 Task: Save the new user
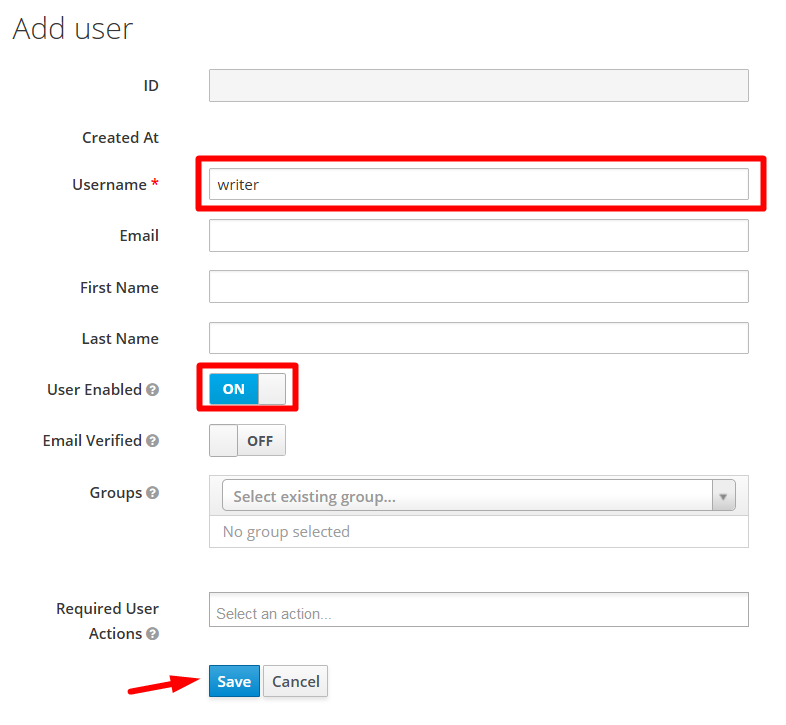click(234, 681)
